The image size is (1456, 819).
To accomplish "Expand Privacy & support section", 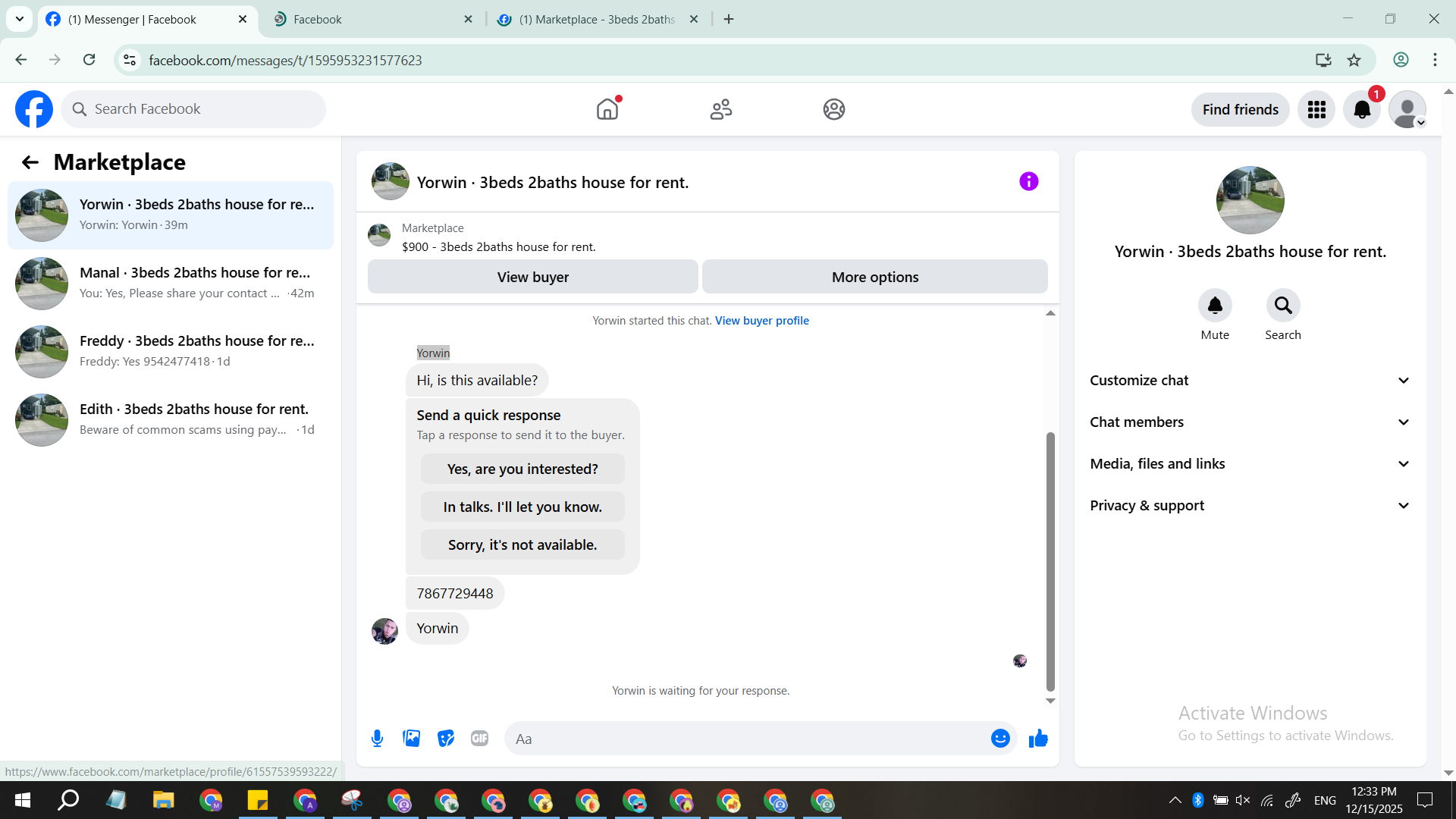I will coord(1250,506).
